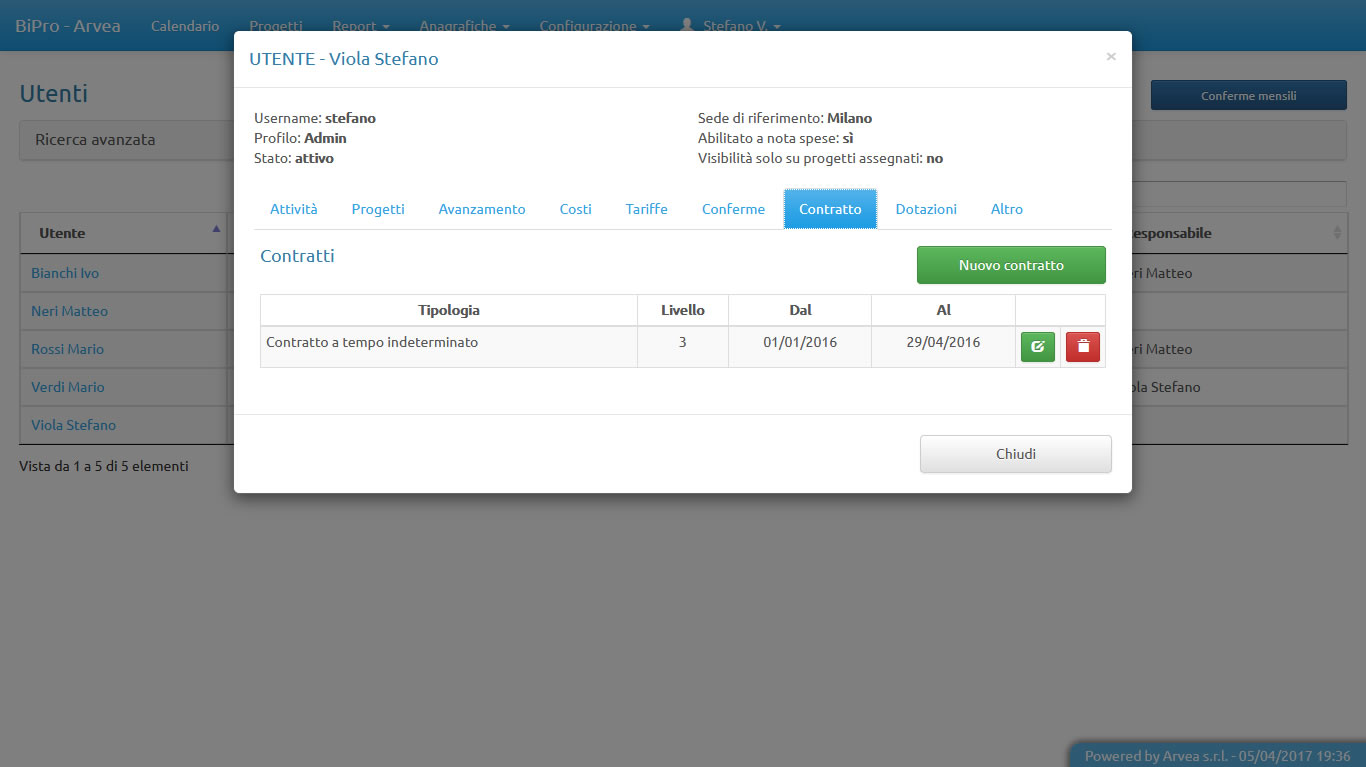The width and height of the screenshot is (1366, 767).
Task: Show the Altro tab
Action: click(x=1006, y=209)
